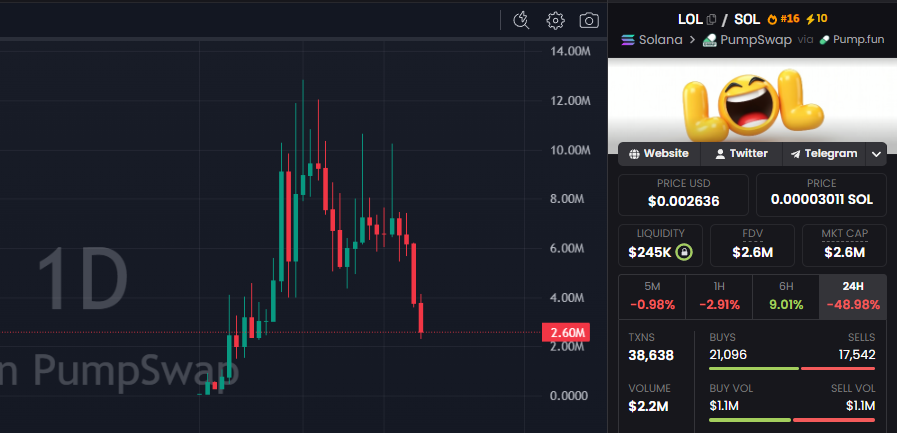Click the PRICE USD $0.002636 box
This screenshot has height=433, width=897.
pos(684,195)
